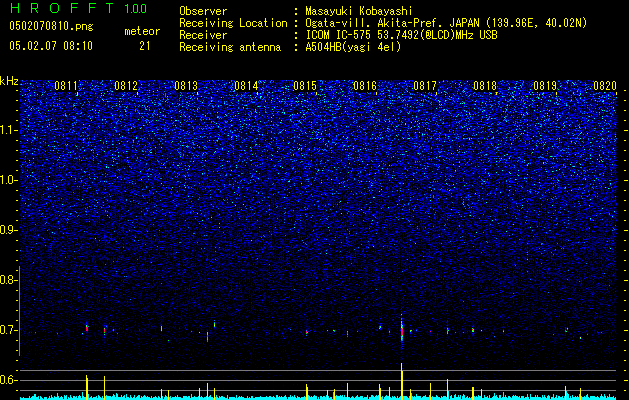Click the 0820 time marker
This screenshot has width=629, height=400.
(x=605, y=86)
